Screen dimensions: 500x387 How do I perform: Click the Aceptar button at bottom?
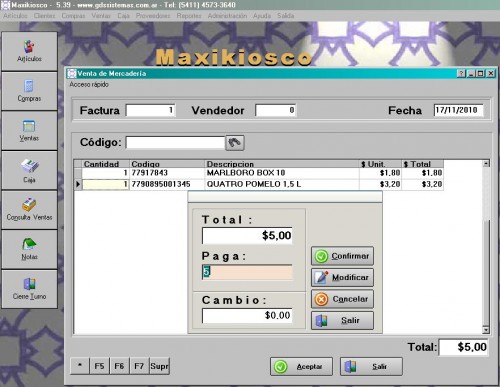pyautogui.click(x=301, y=366)
